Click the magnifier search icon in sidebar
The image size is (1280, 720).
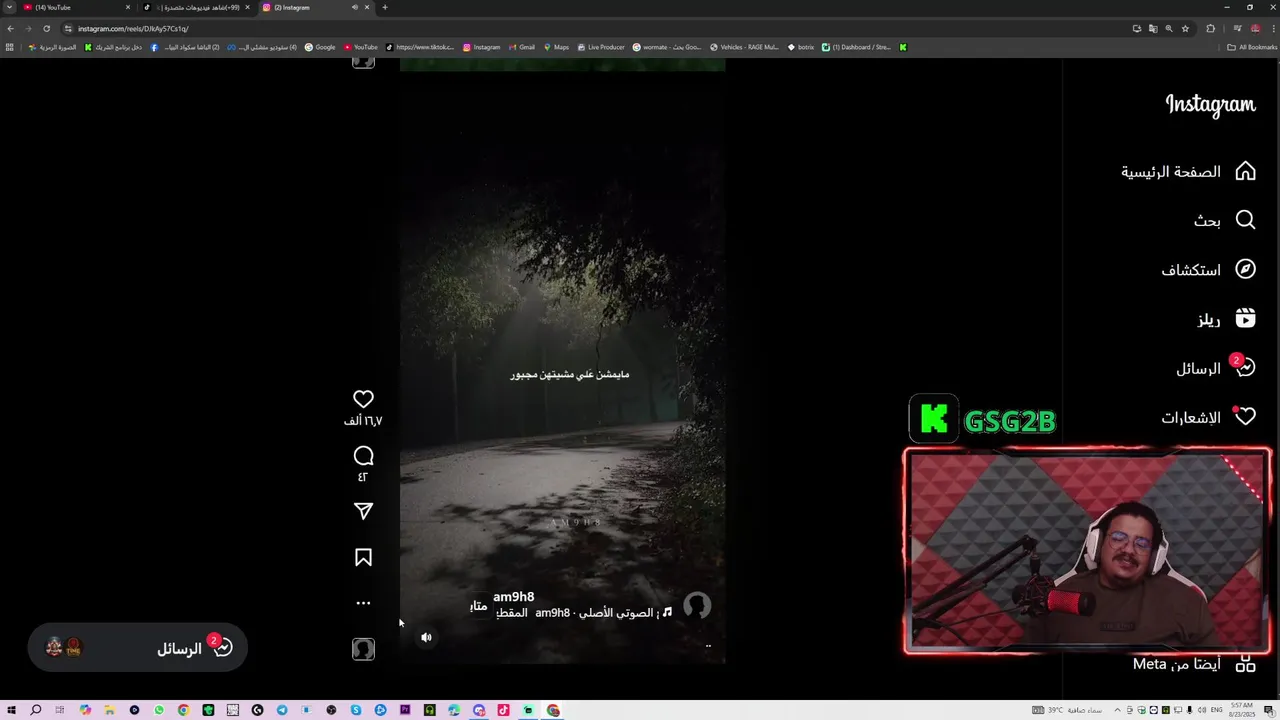point(1245,220)
